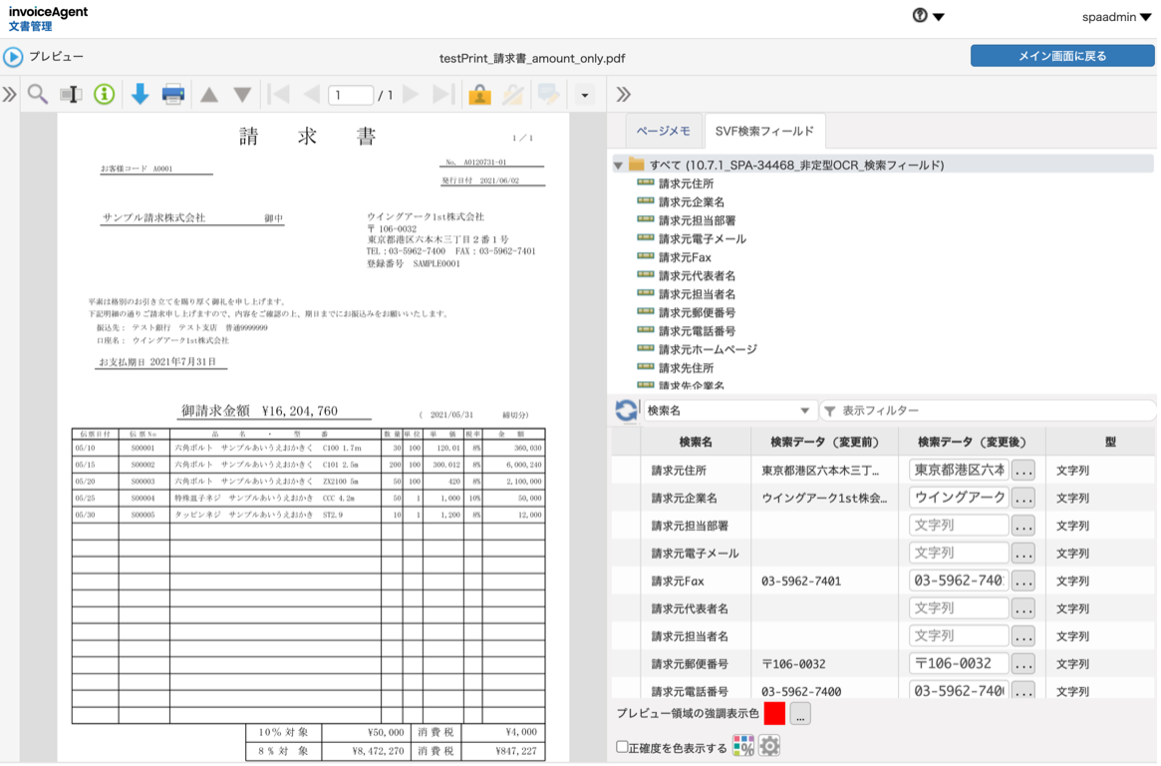Select 請求元代表者名 in tree
The image size is (1161, 766).
[697, 276]
